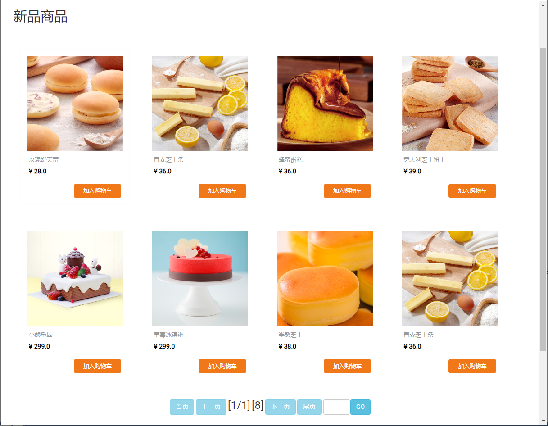Screen dimensions: 548x426
Task: Open the chocolate-drizzled yellow cake slice image
Action: click(325, 103)
